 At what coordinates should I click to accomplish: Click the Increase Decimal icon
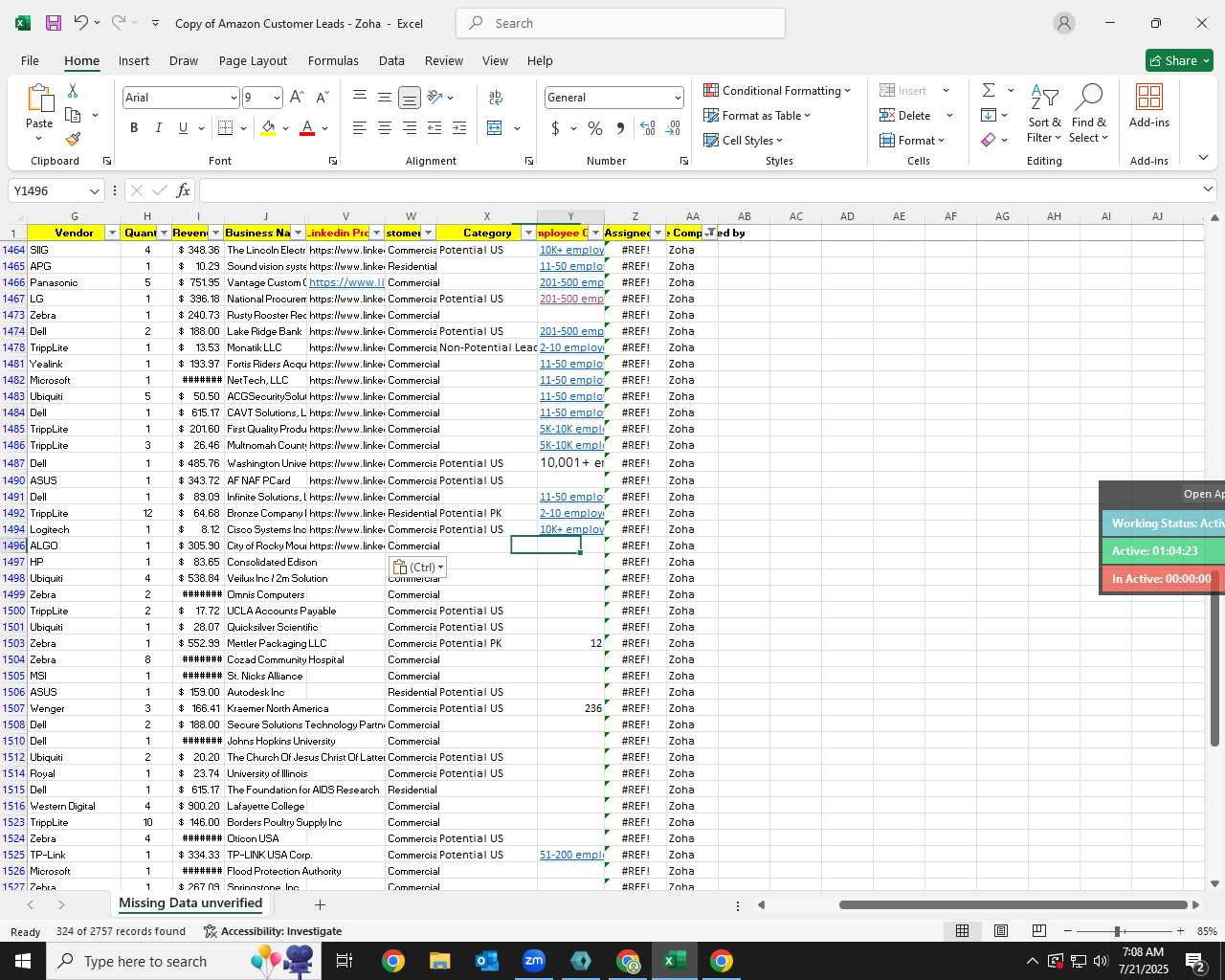(648, 128)
